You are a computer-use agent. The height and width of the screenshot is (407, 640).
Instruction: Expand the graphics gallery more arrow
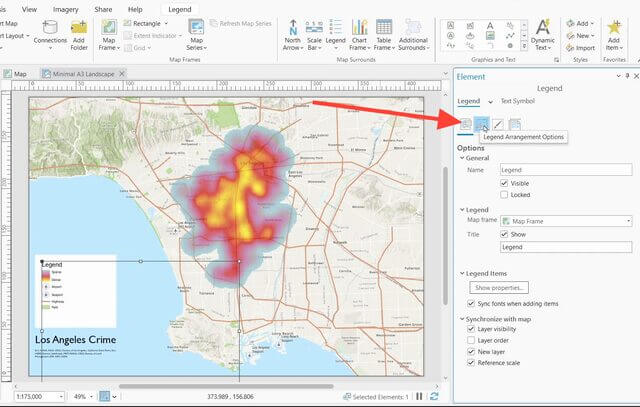pos(524,46)
